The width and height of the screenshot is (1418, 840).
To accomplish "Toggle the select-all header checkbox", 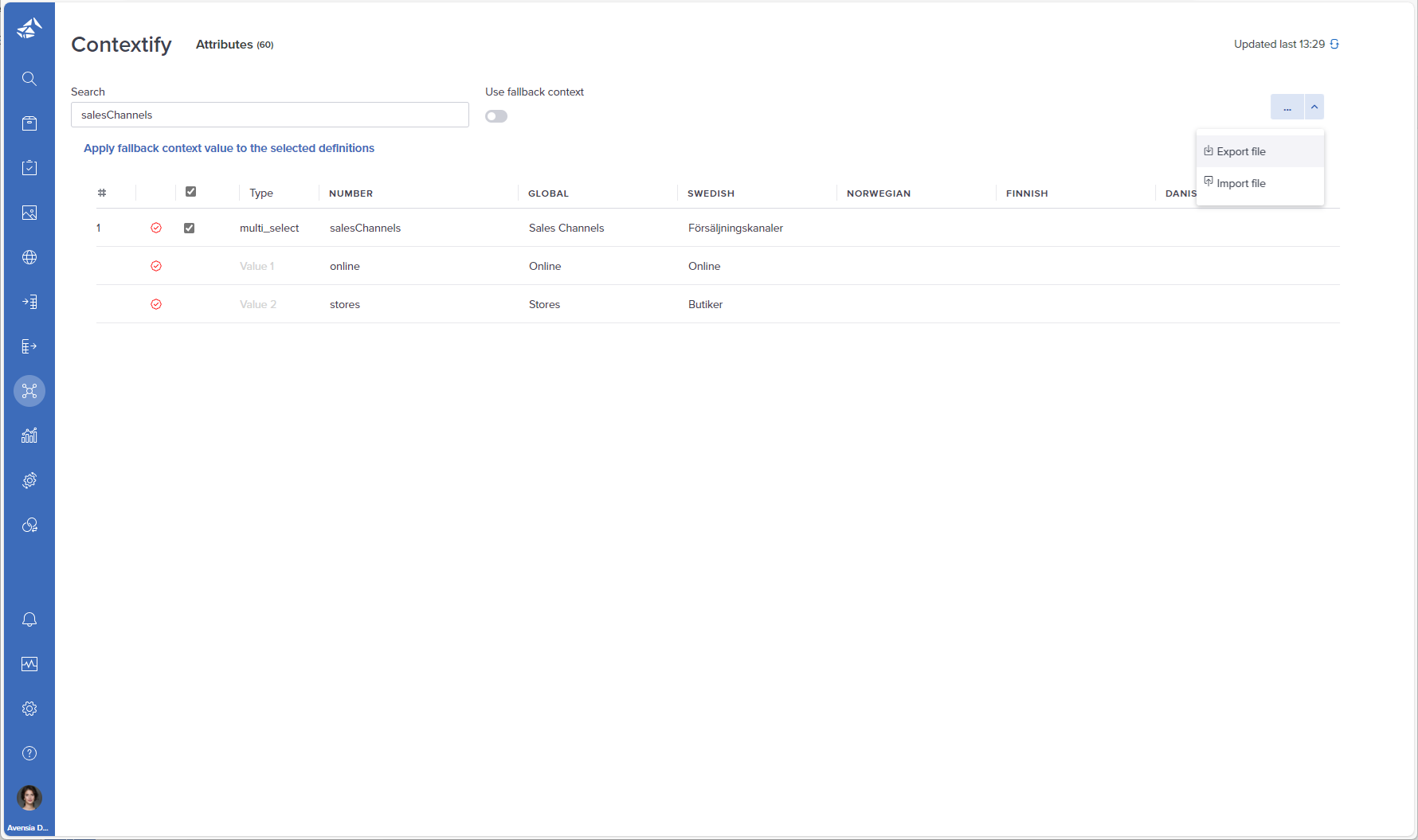I will pyautogui.click(x=190, y=192).
